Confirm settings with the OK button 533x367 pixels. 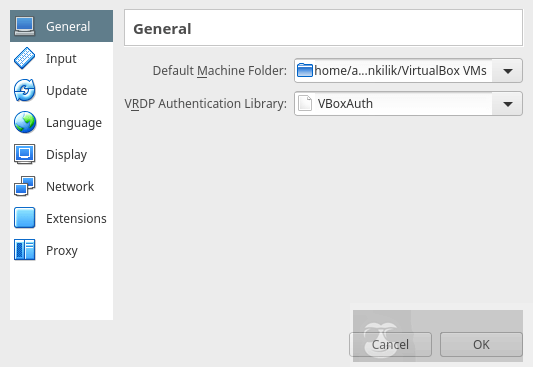(481, 345)
